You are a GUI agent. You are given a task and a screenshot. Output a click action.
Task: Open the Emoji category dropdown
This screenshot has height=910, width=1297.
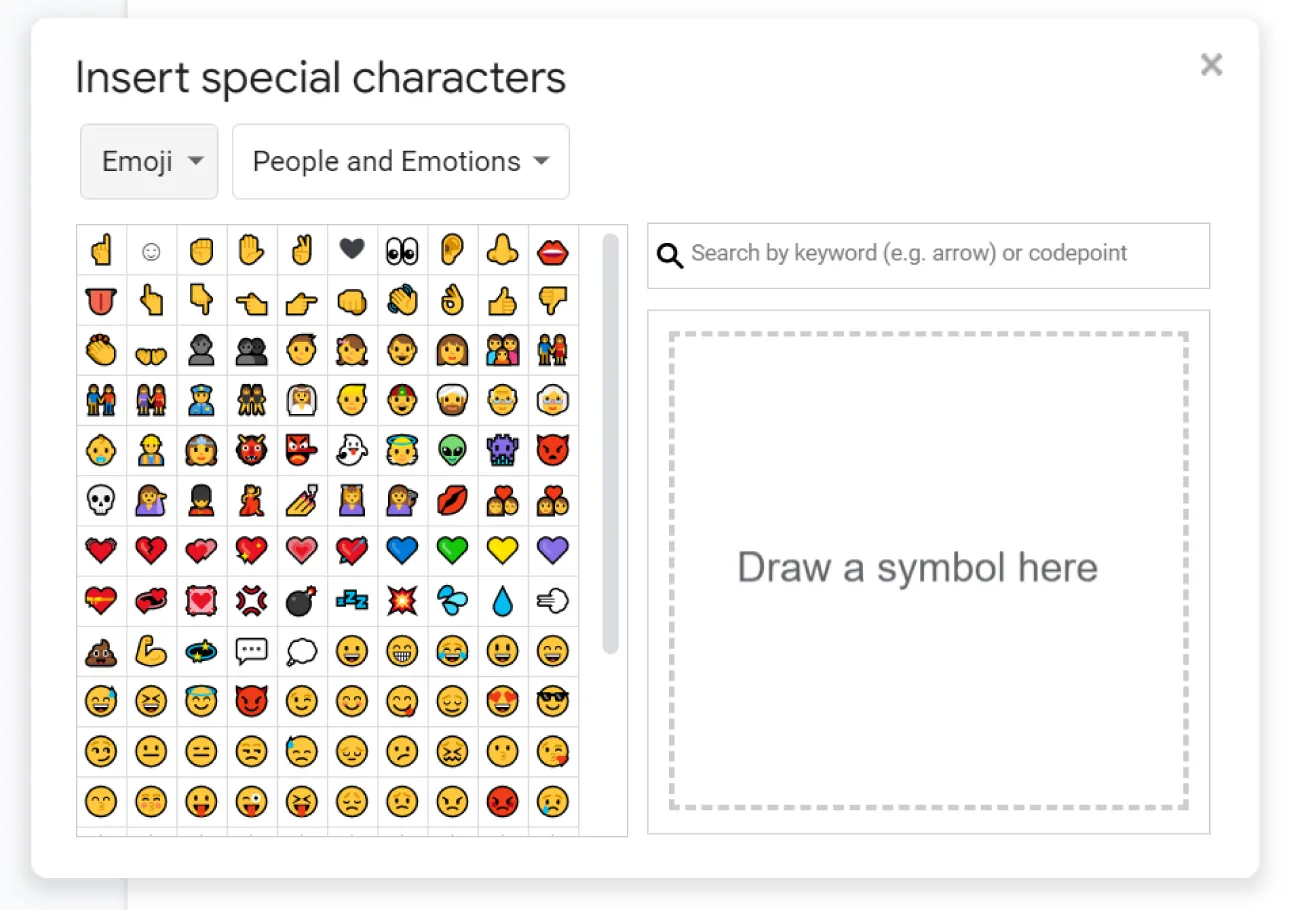point(148,161)
